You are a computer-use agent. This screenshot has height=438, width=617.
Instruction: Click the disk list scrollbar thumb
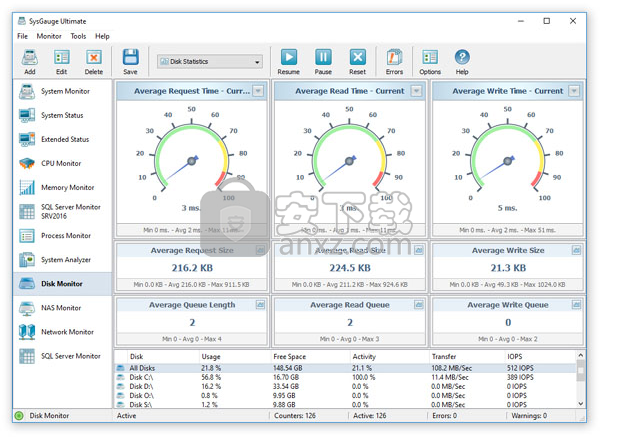click(581, 372)
